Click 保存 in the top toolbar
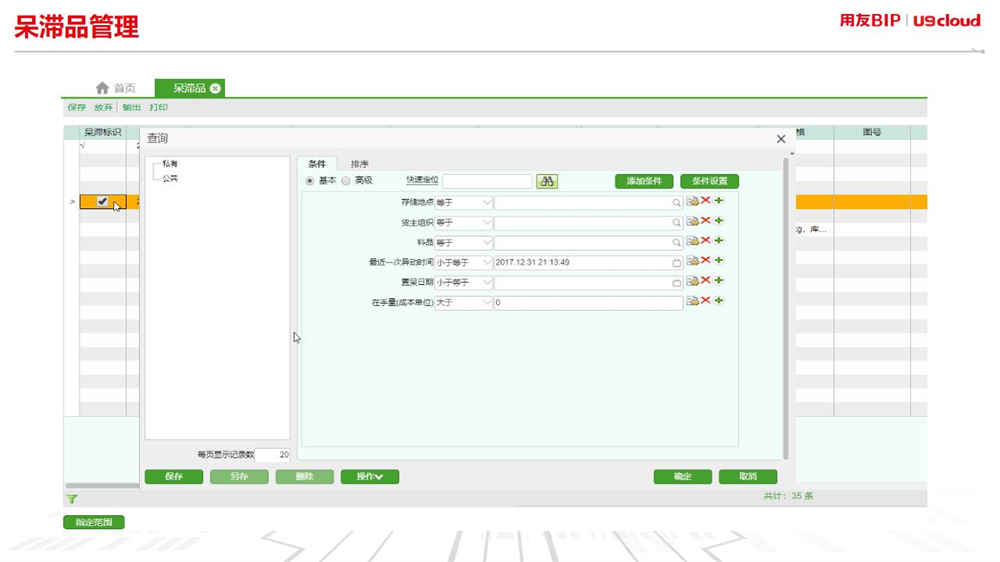 pos(77,107)
